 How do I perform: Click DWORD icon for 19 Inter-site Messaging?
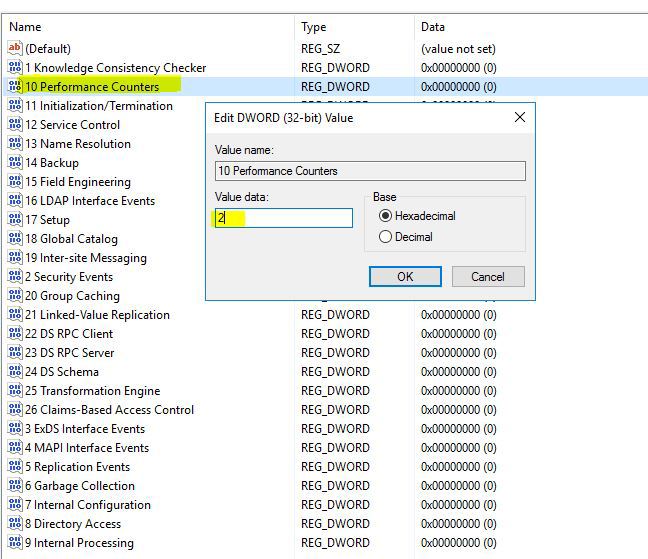[14, 257]
